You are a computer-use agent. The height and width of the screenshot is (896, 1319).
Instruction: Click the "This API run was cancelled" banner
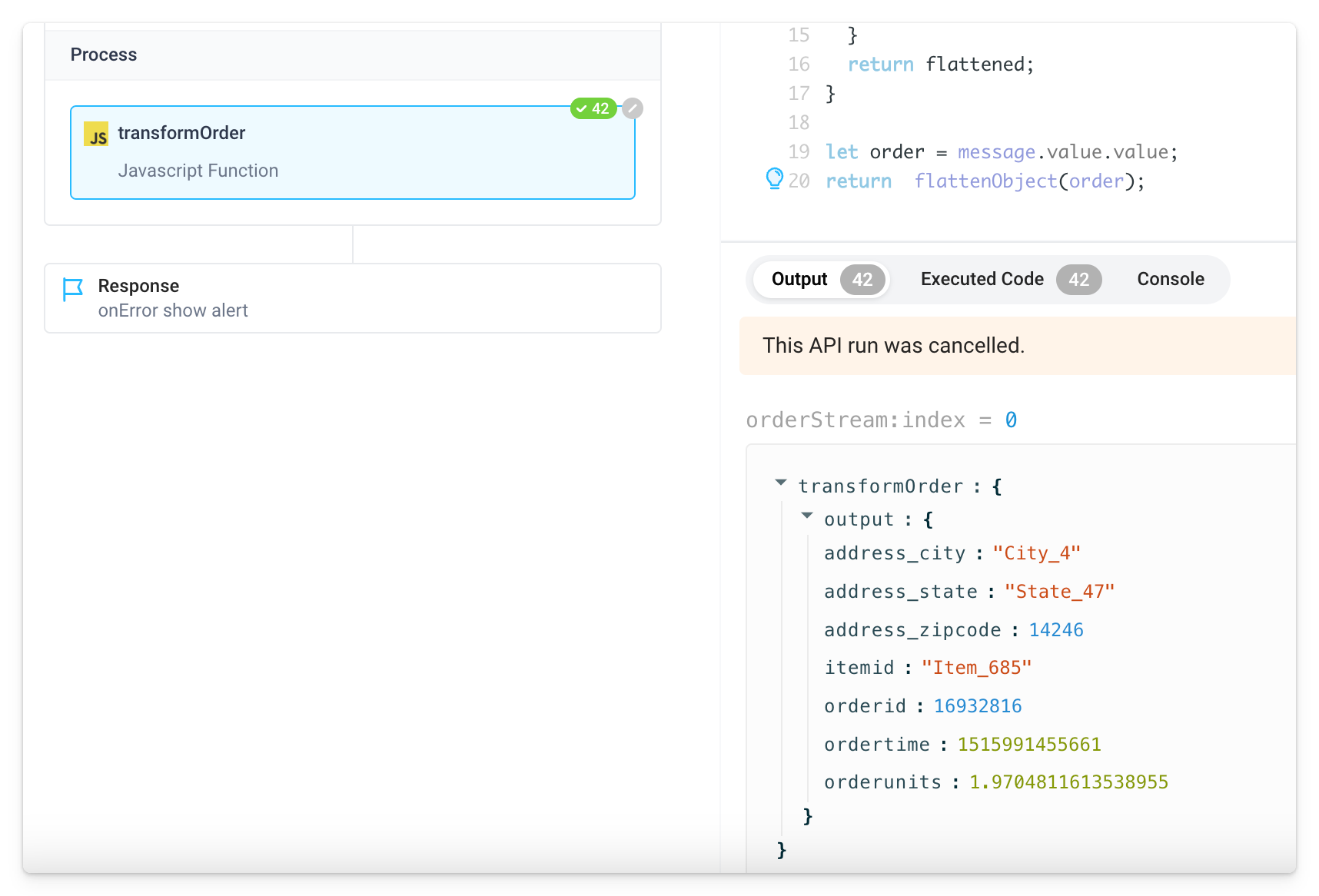tap(893, 346)
